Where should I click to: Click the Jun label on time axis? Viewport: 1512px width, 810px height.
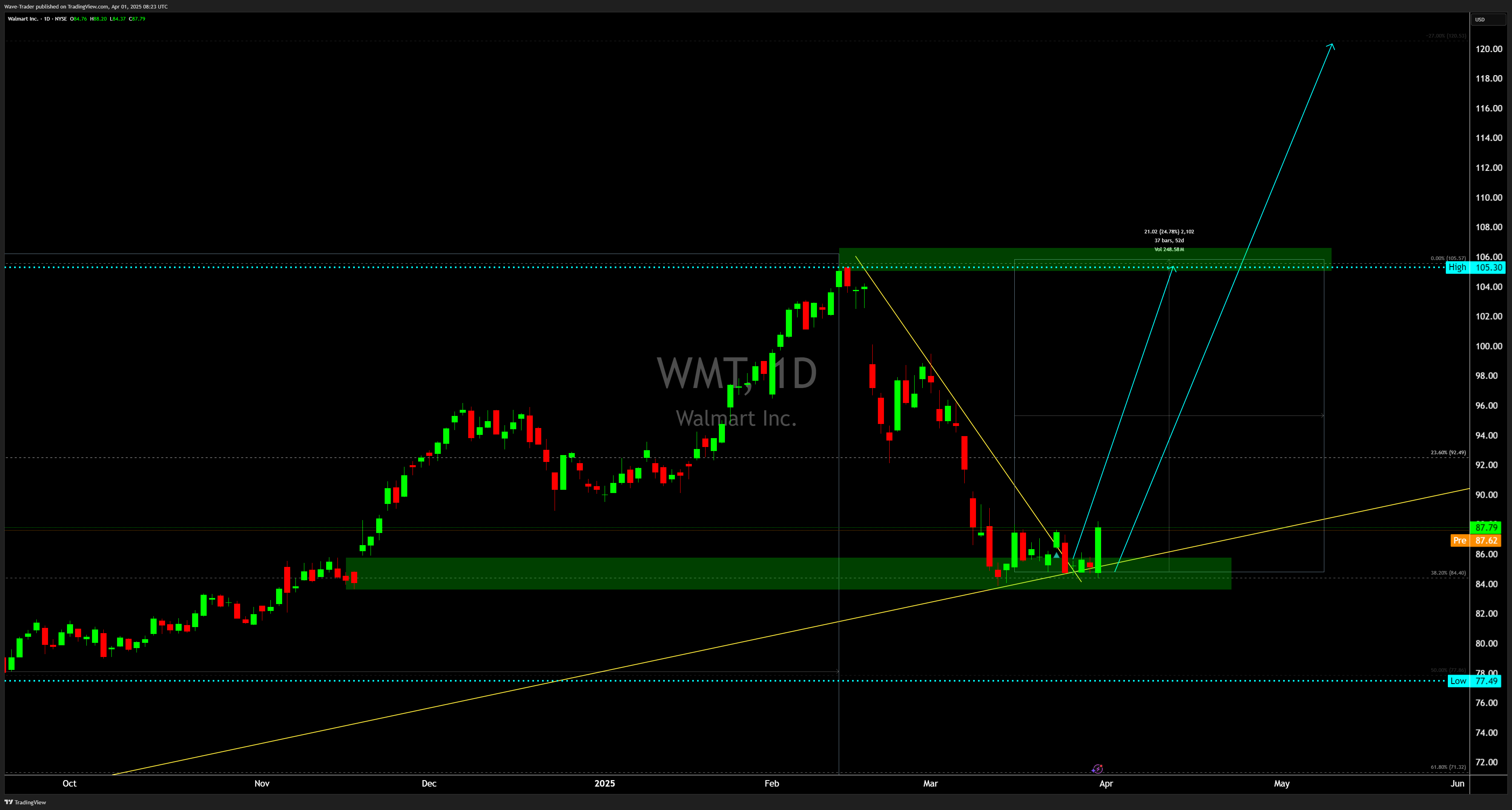[1458, 783]
